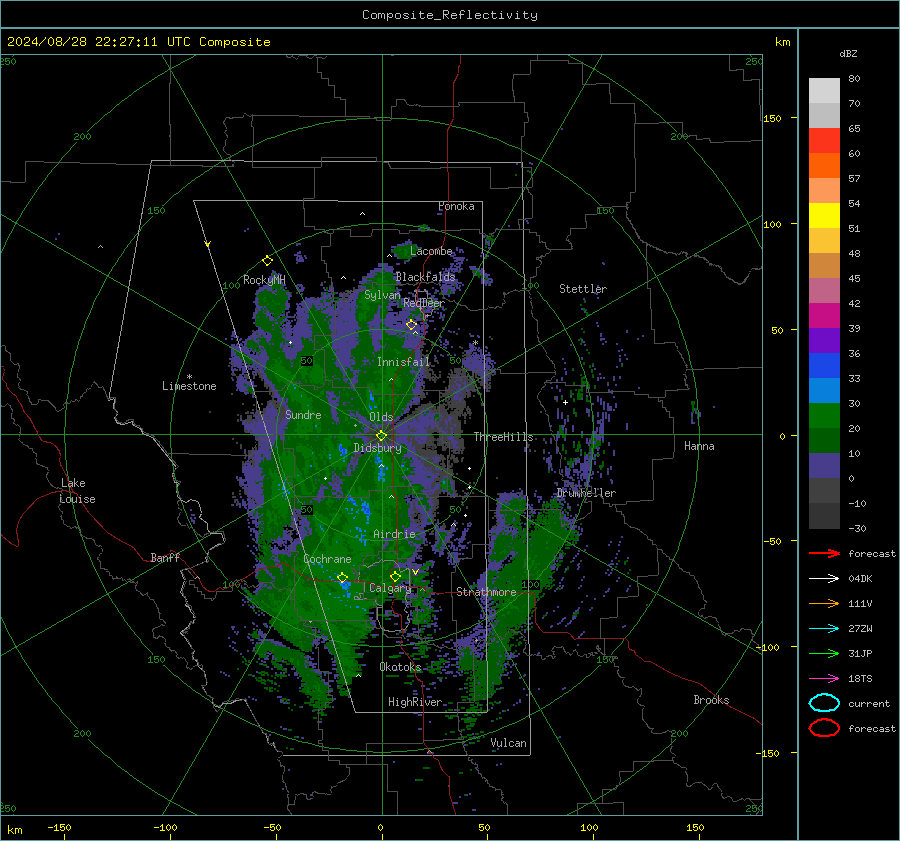900x841 pixels.
Task: Click the dBZ legend heading
Action: point(848,53)
